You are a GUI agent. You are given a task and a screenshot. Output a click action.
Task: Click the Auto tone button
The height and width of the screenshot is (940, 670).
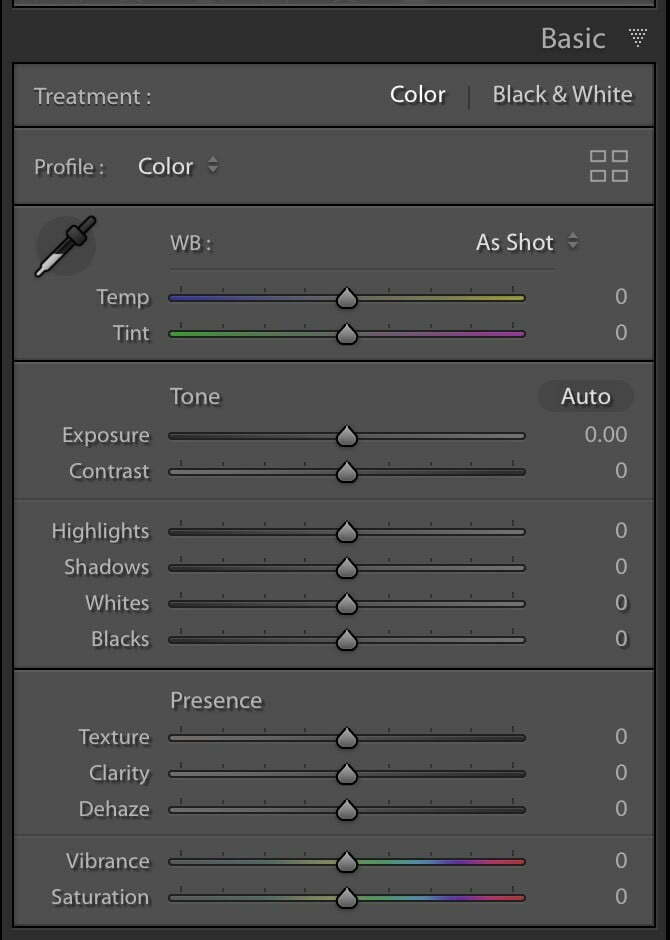(x=586, y=396)
